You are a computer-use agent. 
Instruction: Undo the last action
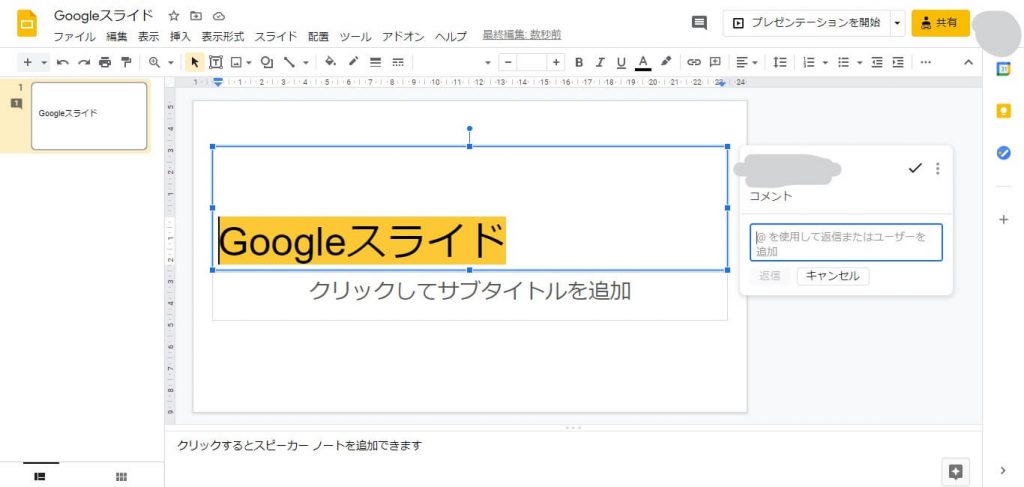(63, 63)
